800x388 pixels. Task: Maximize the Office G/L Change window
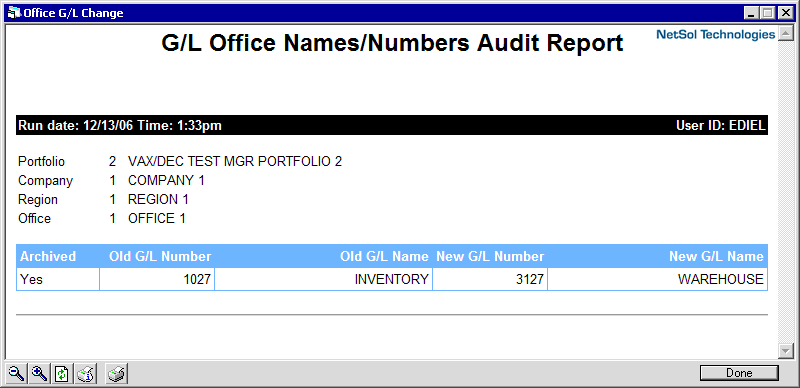pos(768,13)
